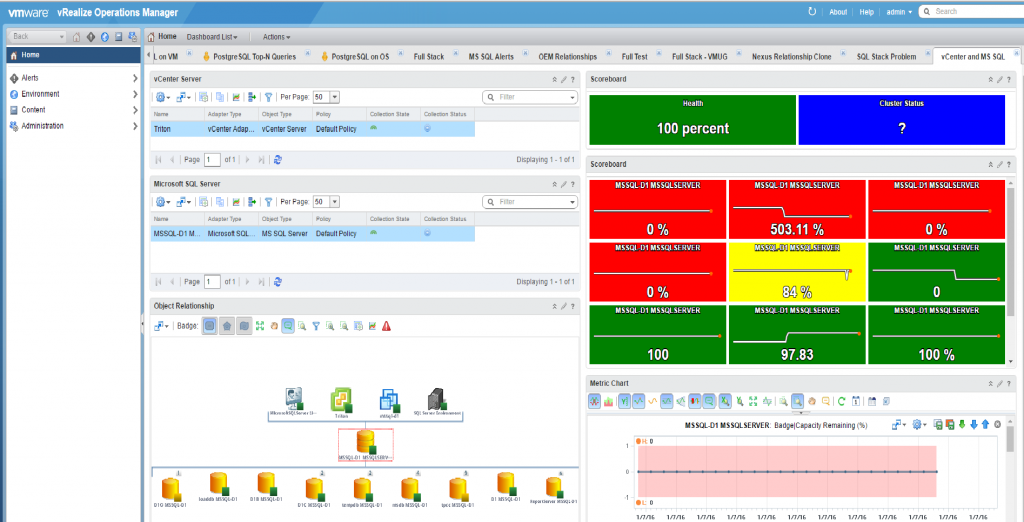Refresh the Microsoft SQL Server list pager
This screenshot has height=522, width=1024.
click(x=278, y=282)
